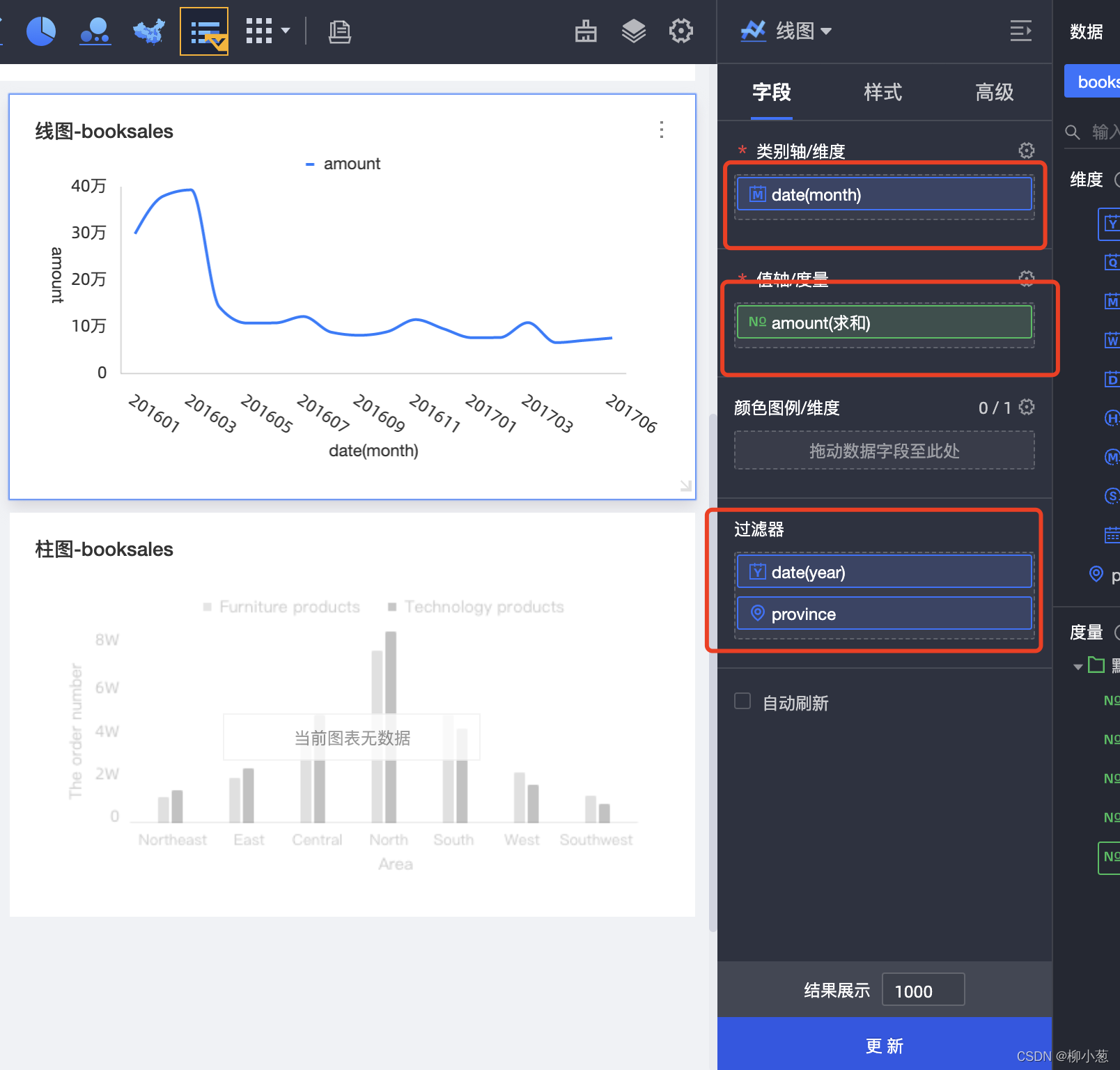This screenshot has height=1070, width=1120.
Task: Click the line chart resize handle corner icon
Action: 686,486
